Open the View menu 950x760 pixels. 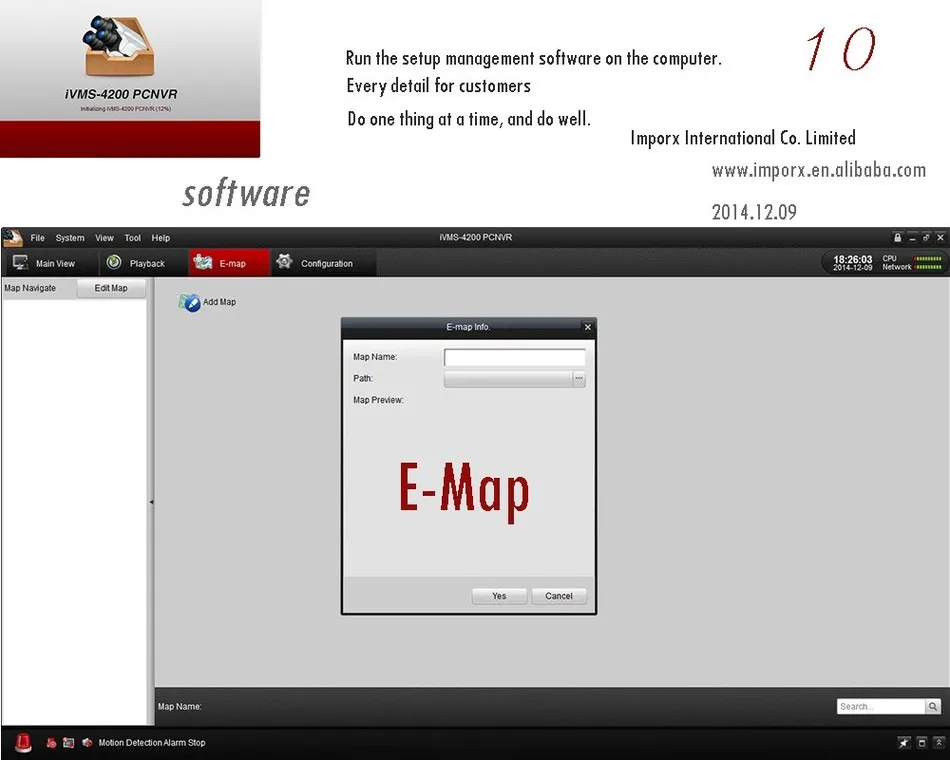104,238
